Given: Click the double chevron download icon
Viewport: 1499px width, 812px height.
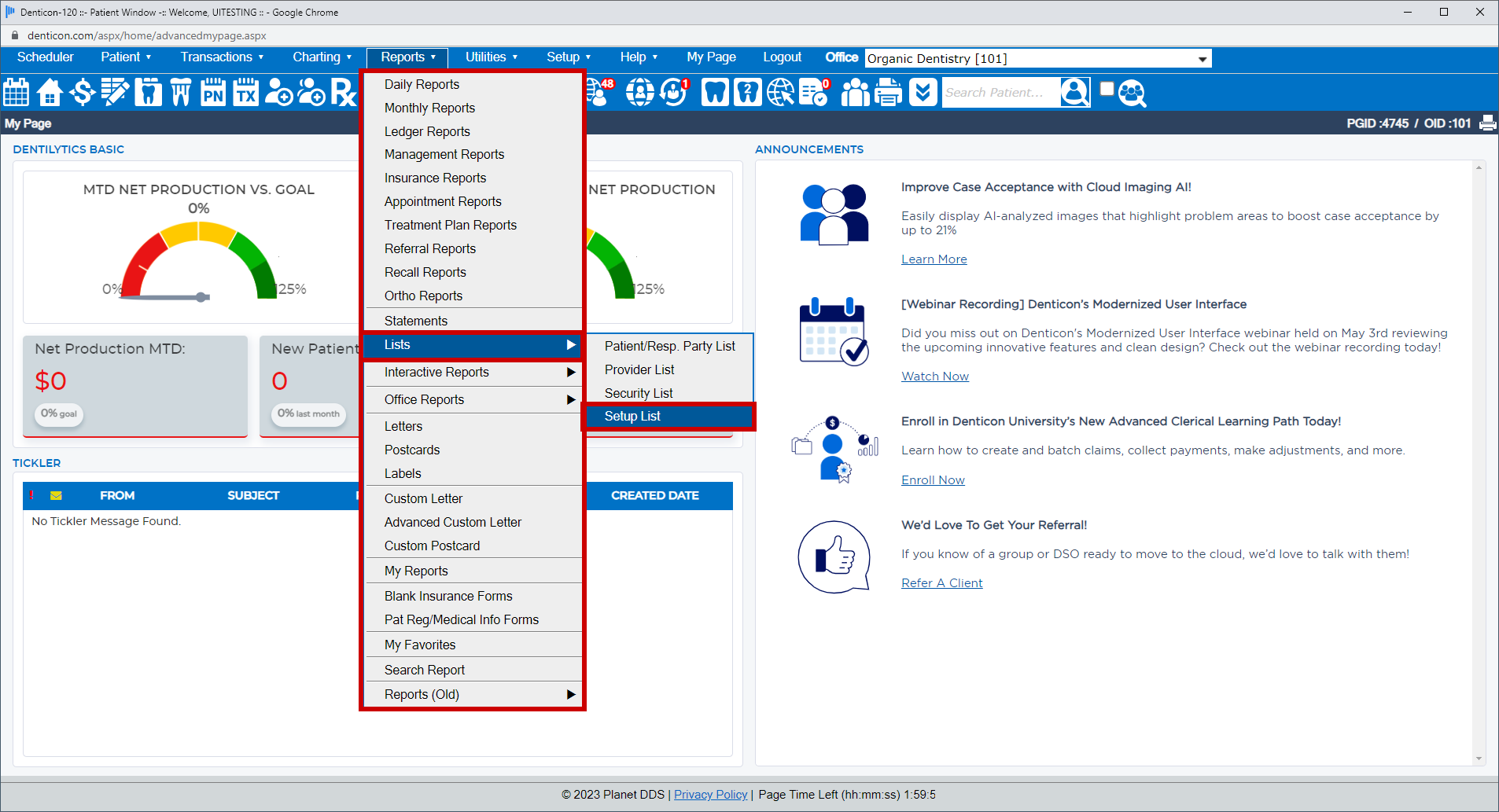Looking at the screenshot, I should click(x=923, y=92).
